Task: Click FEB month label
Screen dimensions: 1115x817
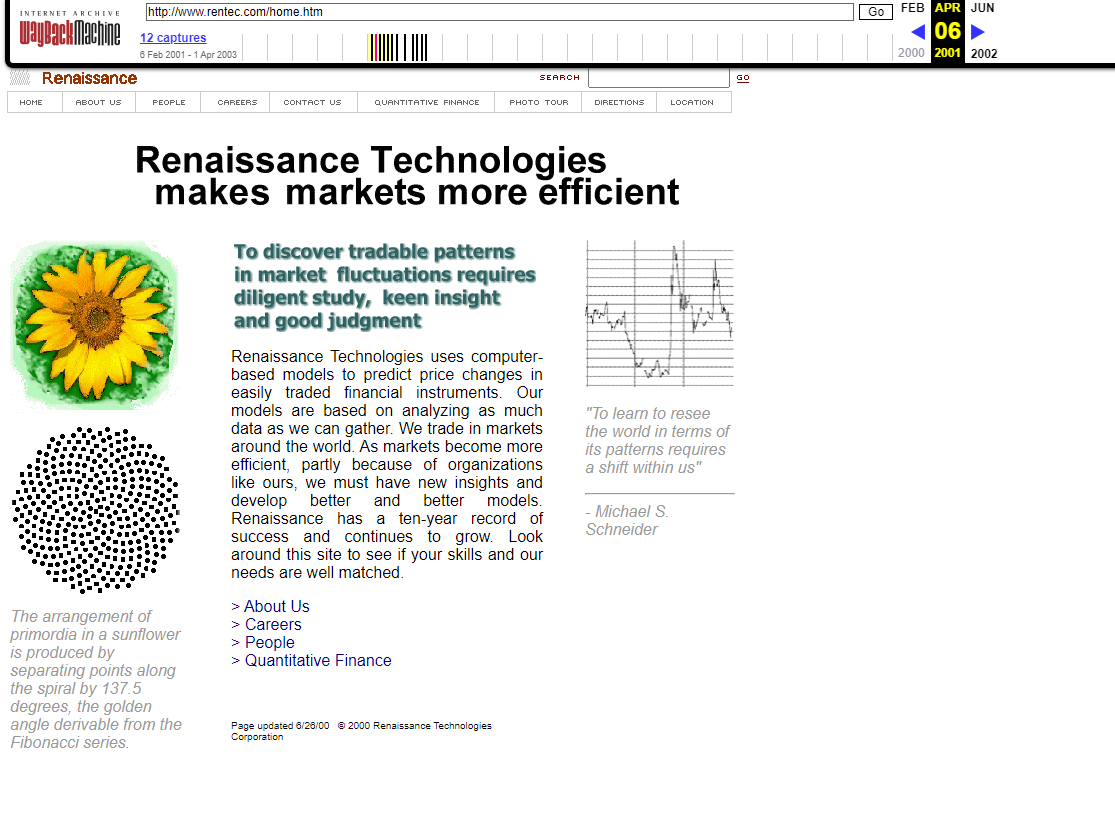Action: [x=912, y=8]
